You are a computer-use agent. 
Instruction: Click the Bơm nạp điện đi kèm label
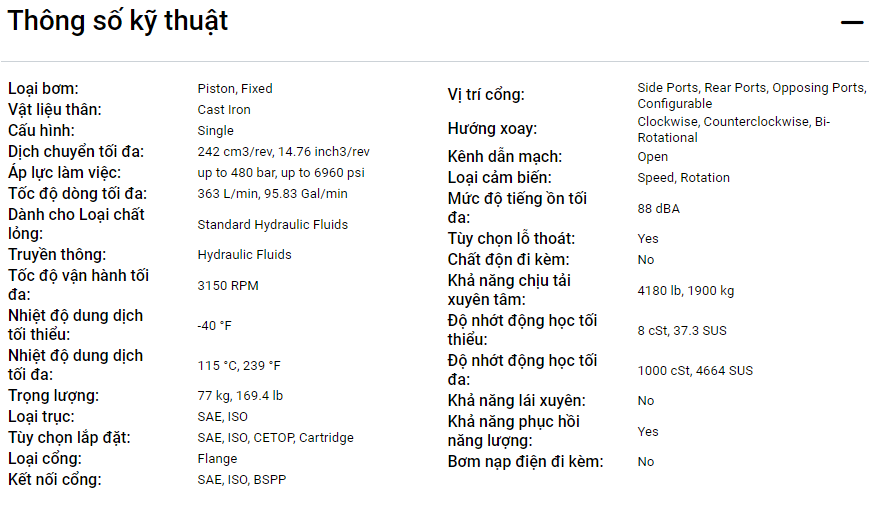pyautogui.click(x=525, y=461)
